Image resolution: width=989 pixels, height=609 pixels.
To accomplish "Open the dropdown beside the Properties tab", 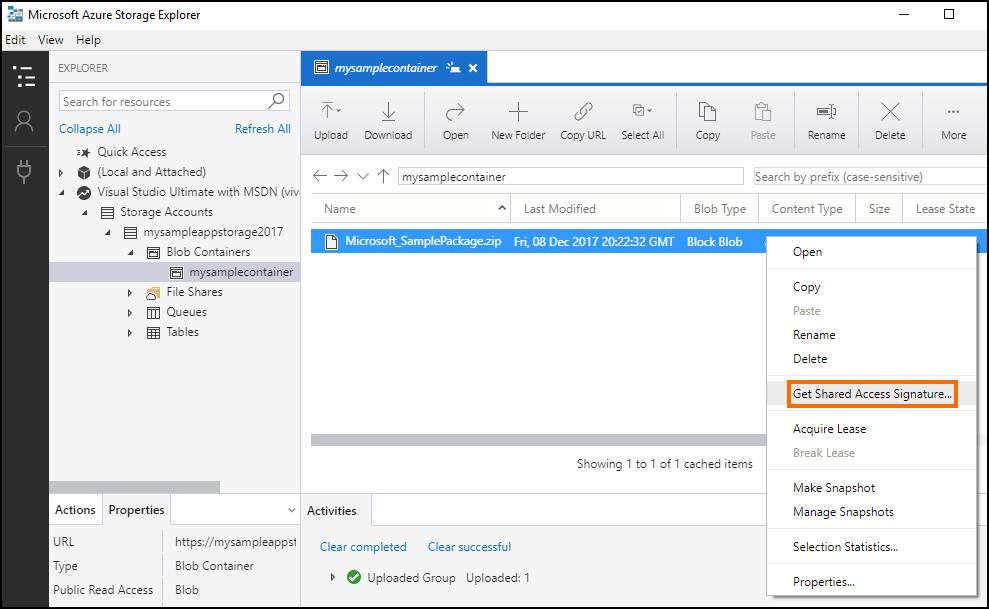I will (290, 509).
